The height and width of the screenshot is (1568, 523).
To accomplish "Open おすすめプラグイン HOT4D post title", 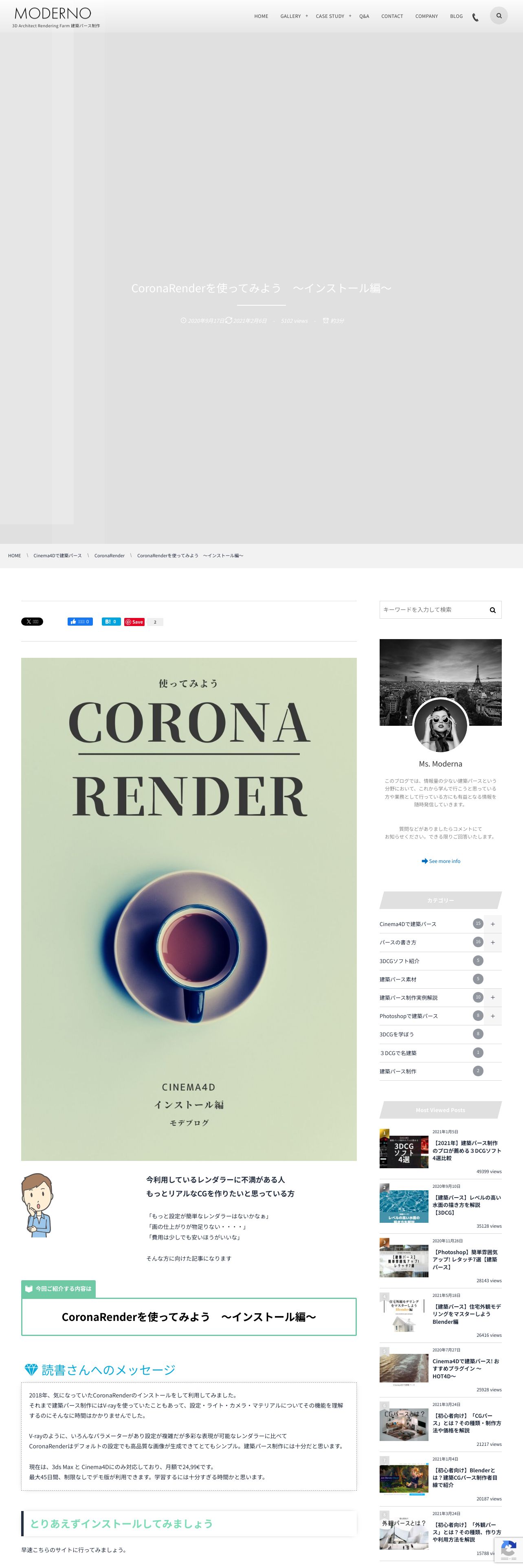I will [467, 1369].
